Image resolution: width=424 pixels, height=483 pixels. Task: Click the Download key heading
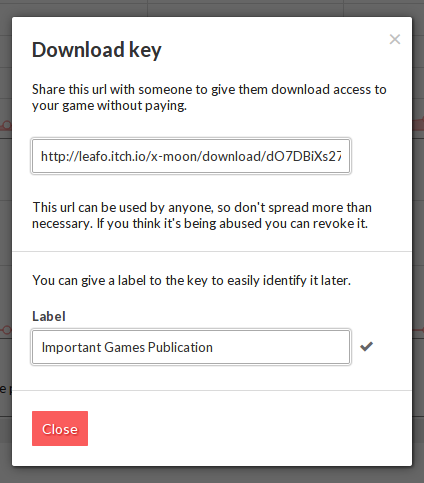click(97, 50)
